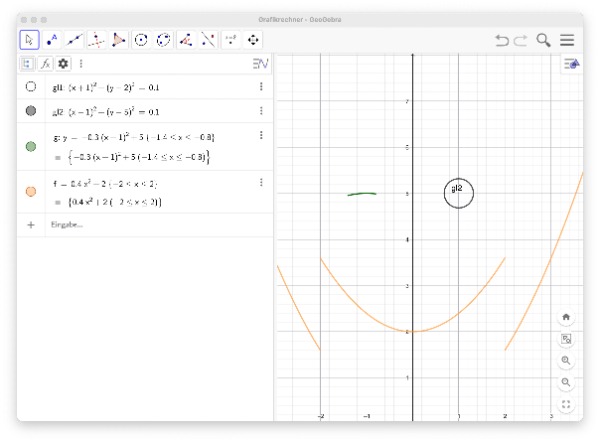This screenshot has width=600, height=442.
Task: Select the gl1 equation text
Action: point(106,87)
